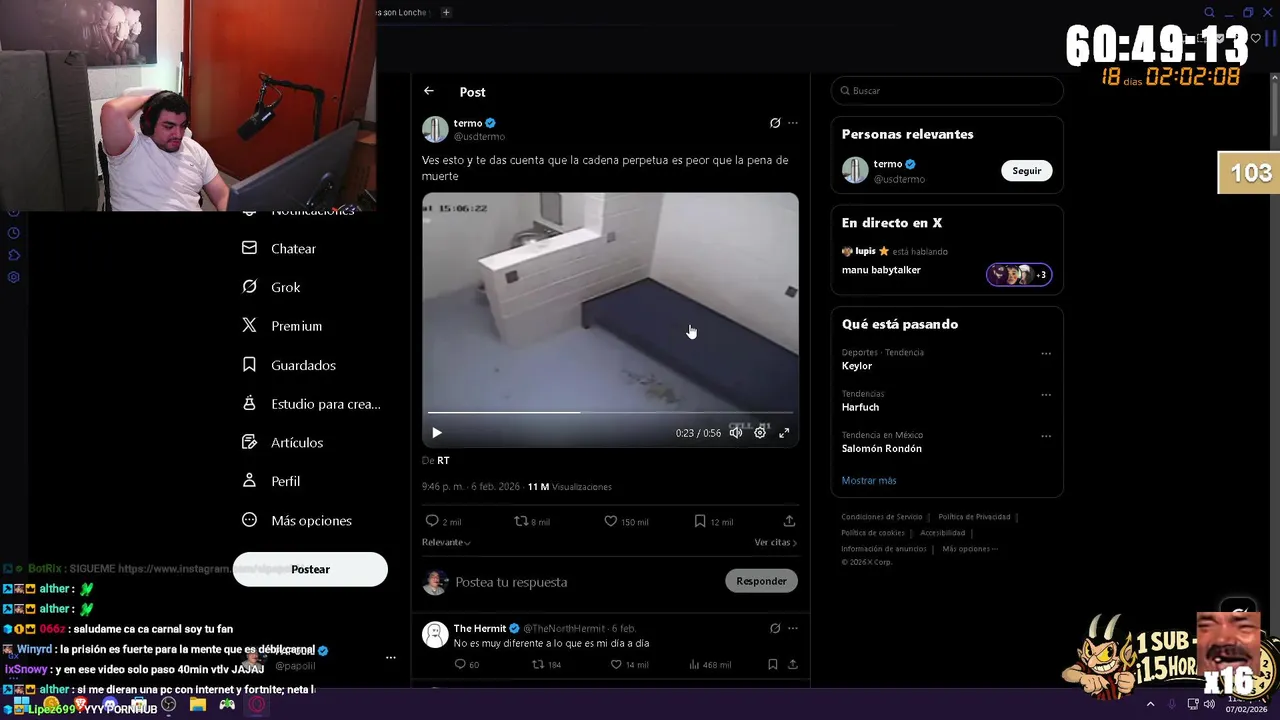Open the RT source link
Image resolution: width=1280 pixels, height=720 pixels.
pyautogui.click(x=443, y=460)
